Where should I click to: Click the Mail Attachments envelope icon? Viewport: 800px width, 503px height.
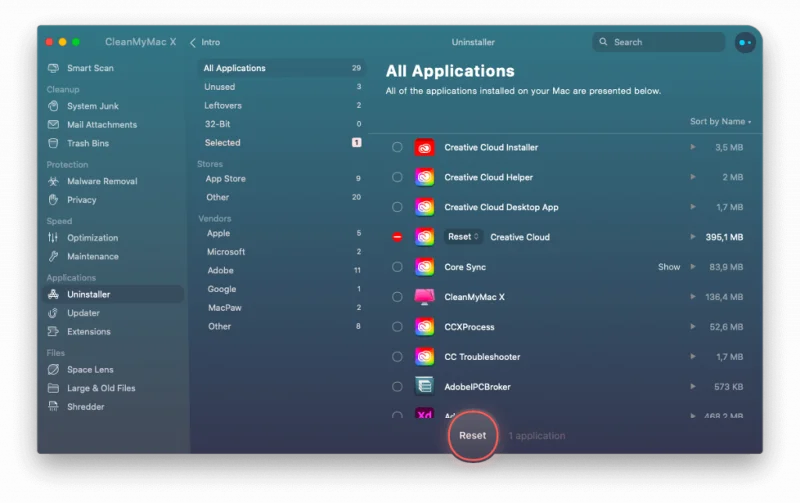coord(53,124)
